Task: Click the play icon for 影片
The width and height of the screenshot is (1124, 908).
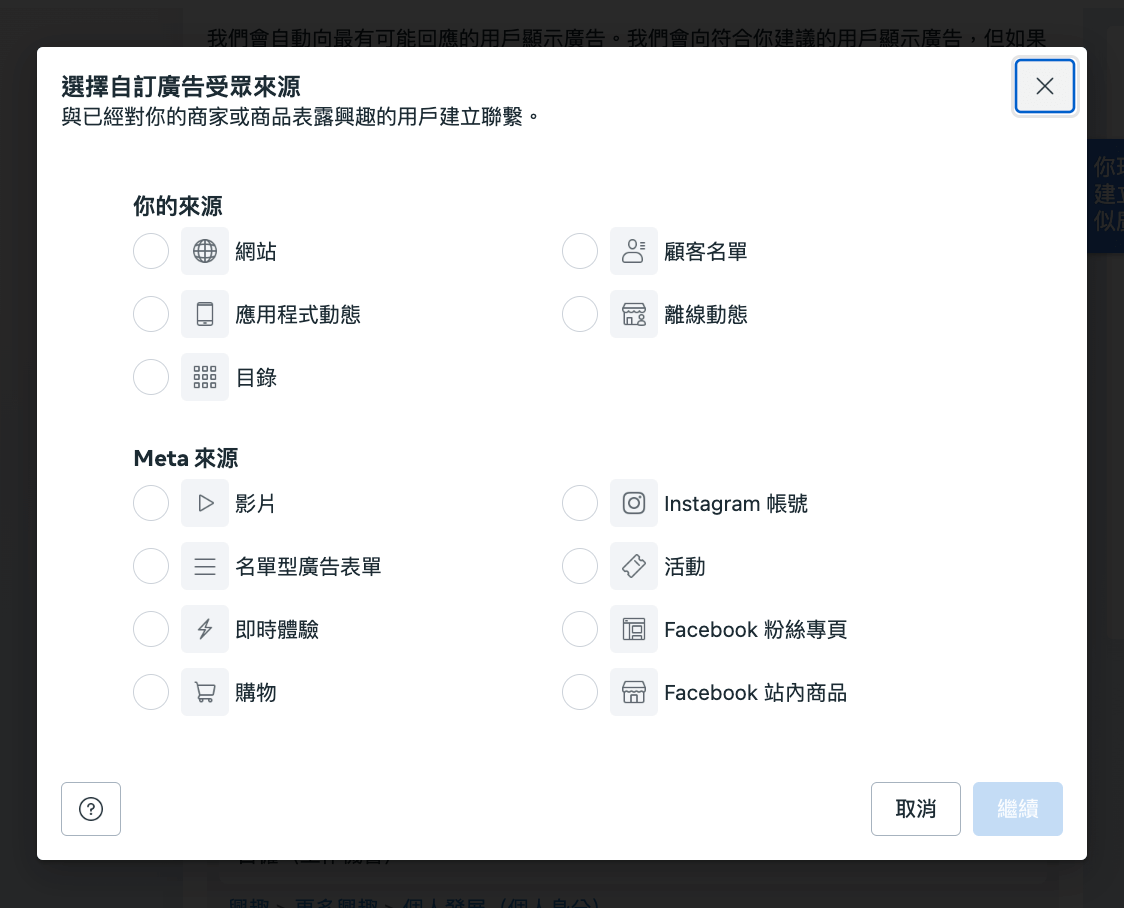Action: [205, 503]
